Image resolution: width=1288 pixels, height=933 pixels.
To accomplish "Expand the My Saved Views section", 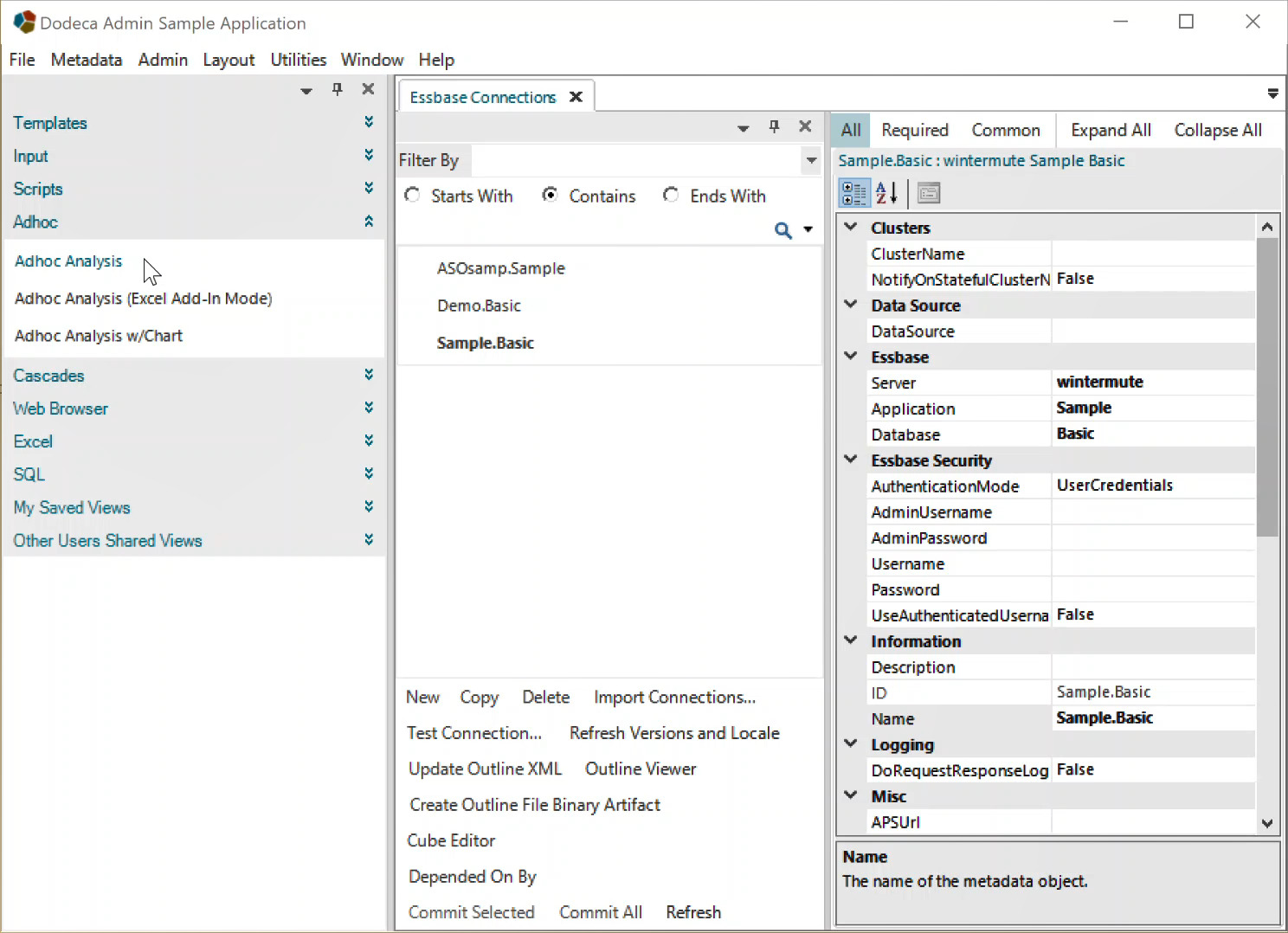I will point(369,506).
